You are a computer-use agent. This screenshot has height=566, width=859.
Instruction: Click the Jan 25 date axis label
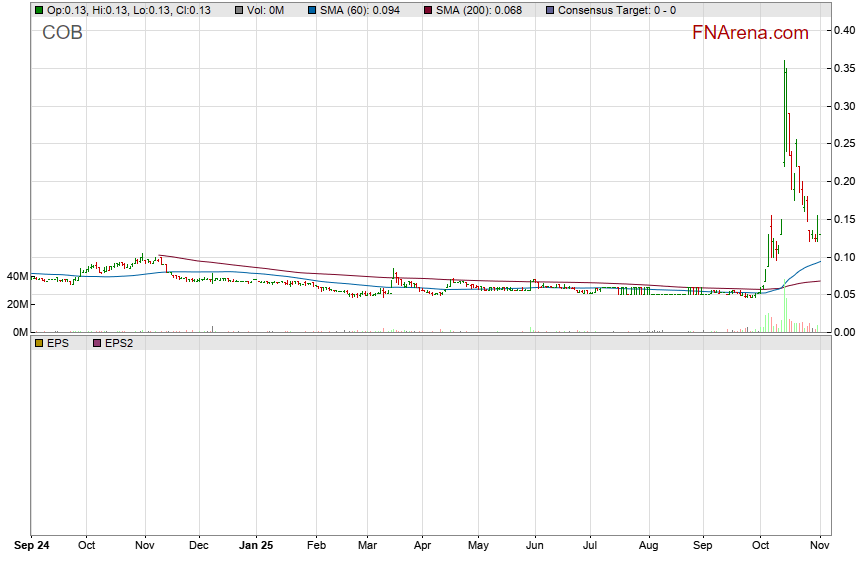(x=257, y=546)
